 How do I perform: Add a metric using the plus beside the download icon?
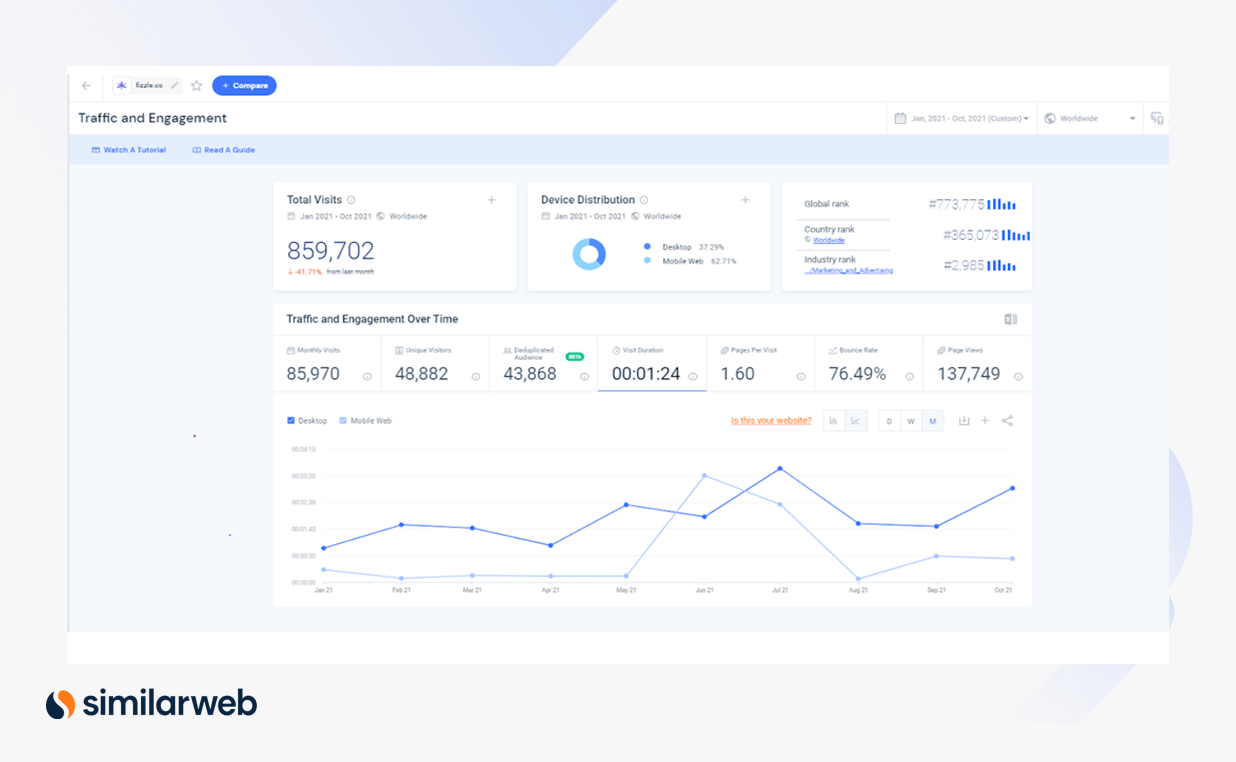click(x=985, y=420)
